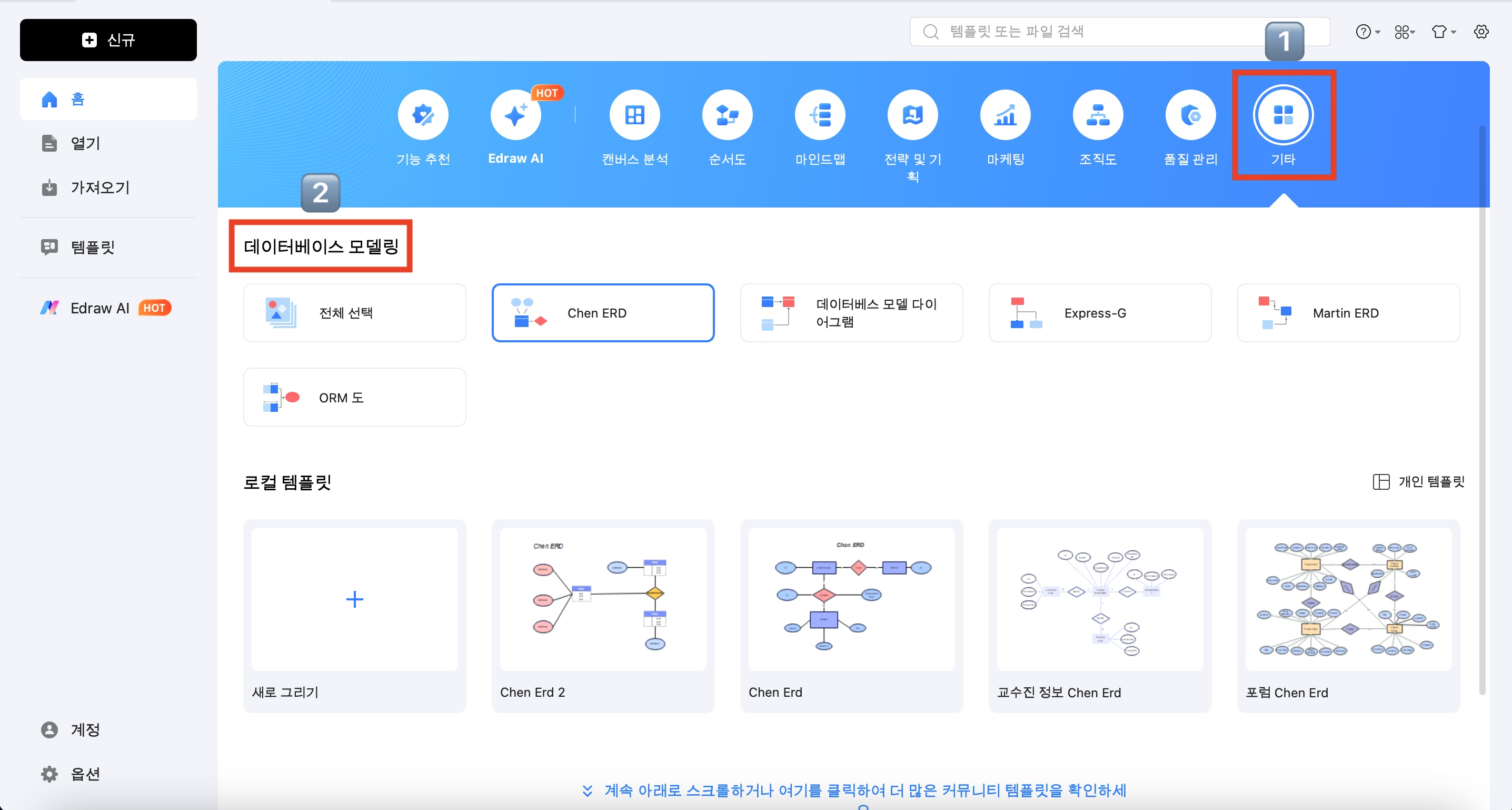Click the 마케팅 chart icon

[1006, 115]
